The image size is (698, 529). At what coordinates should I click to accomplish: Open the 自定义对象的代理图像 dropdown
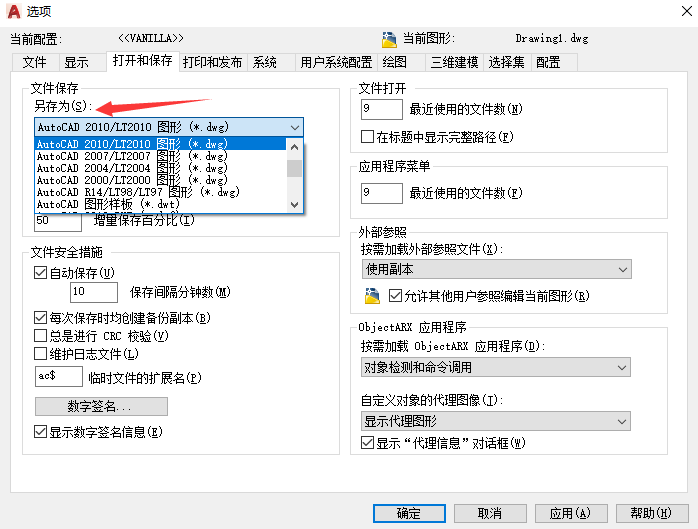point(495,421)
